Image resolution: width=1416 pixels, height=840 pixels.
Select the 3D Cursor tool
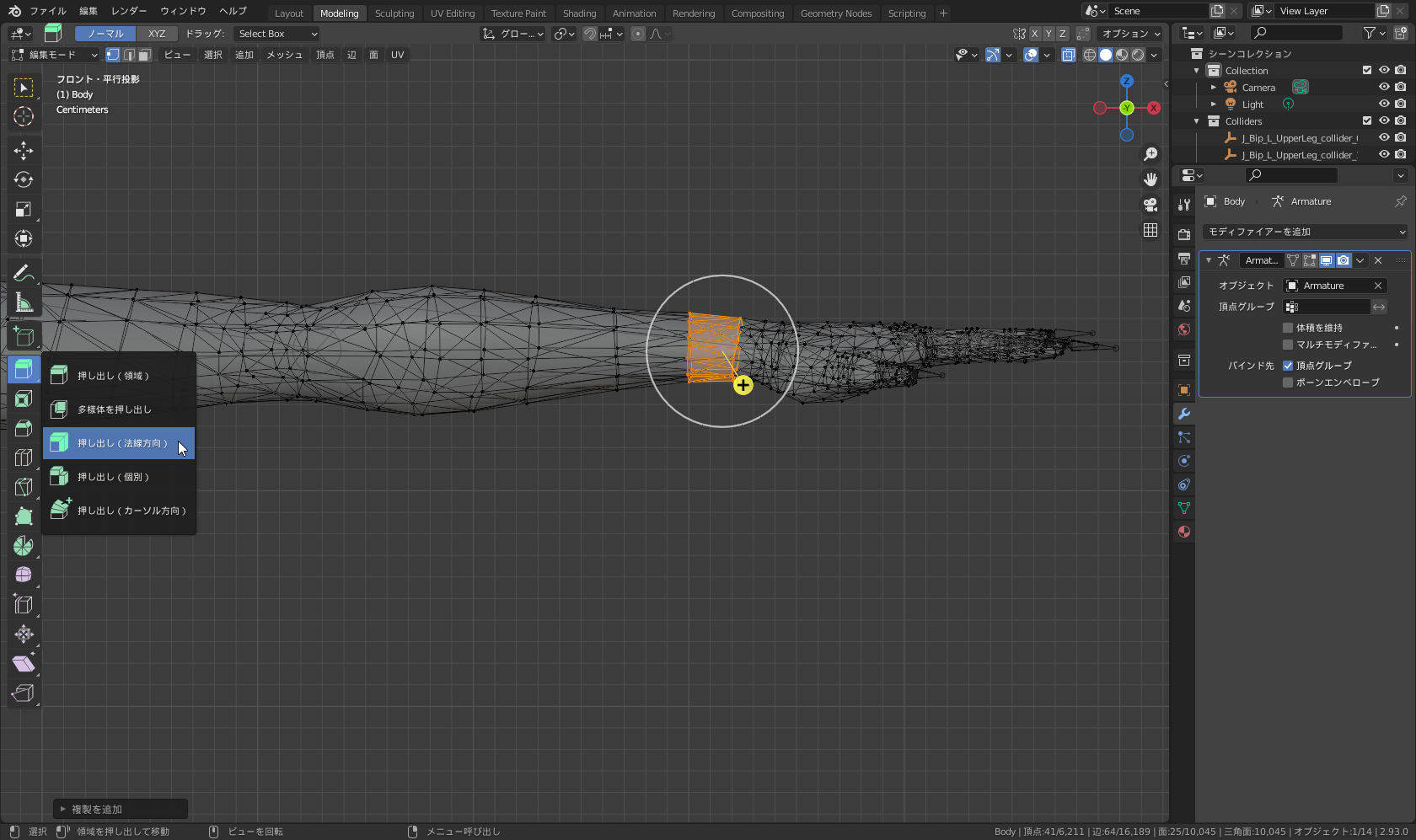(24, 116)
